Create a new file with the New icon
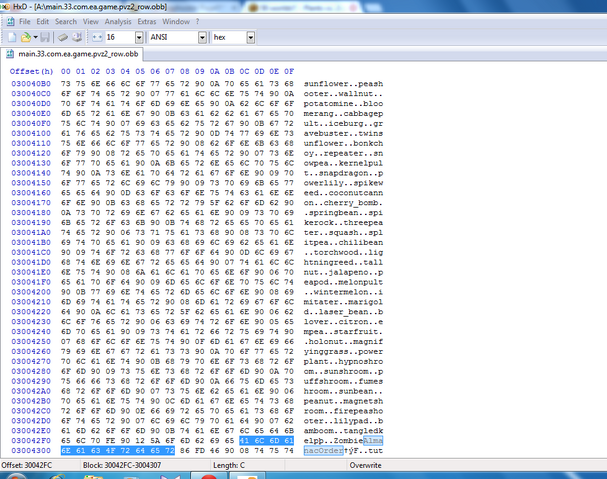607x479 pixels. [x=12, y=37]
